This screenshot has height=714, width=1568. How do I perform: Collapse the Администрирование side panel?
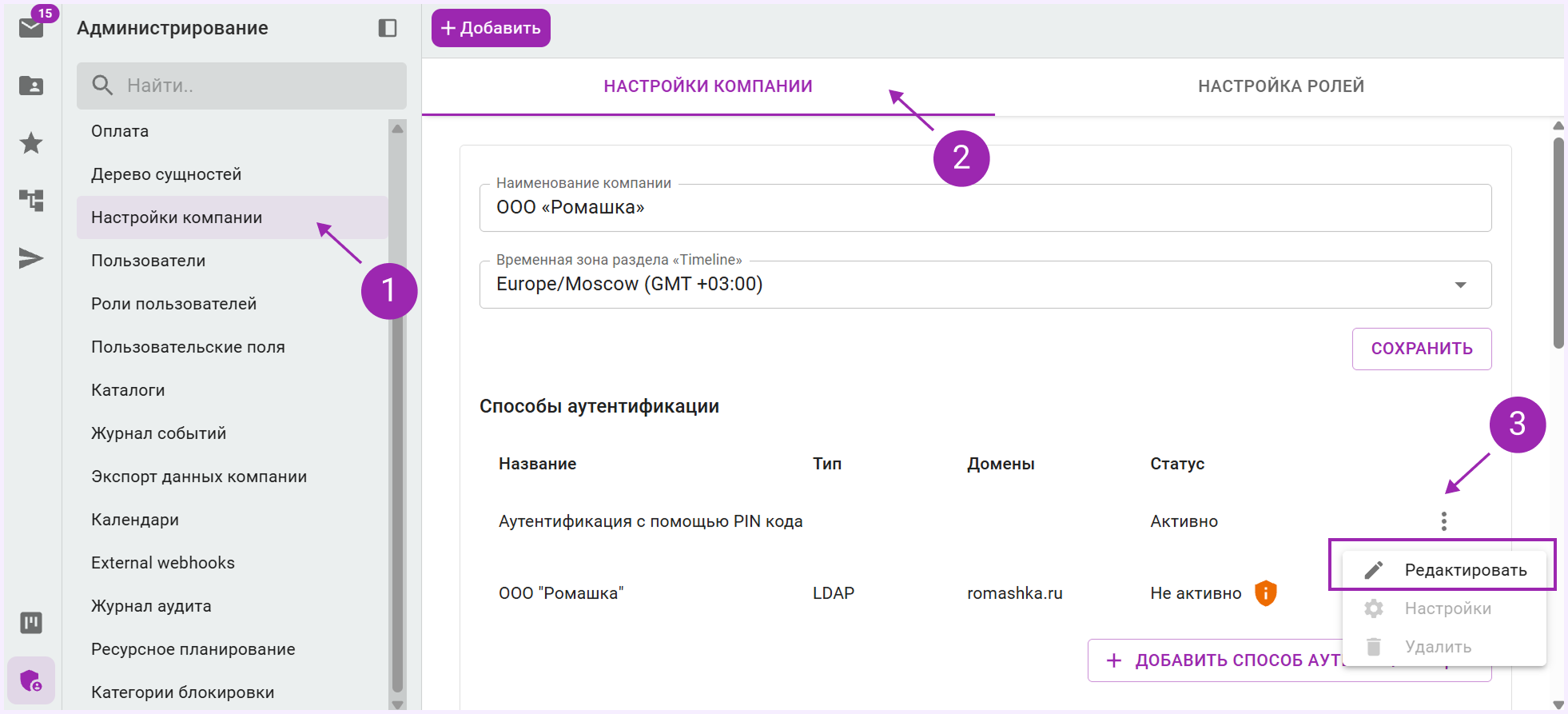[388, 28]
